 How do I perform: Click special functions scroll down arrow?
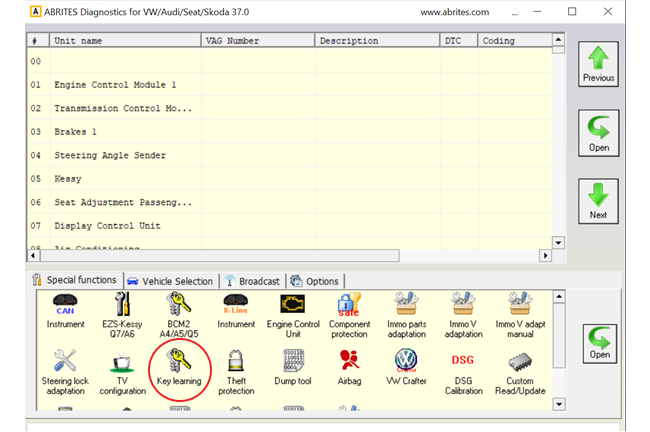[559, 404]
